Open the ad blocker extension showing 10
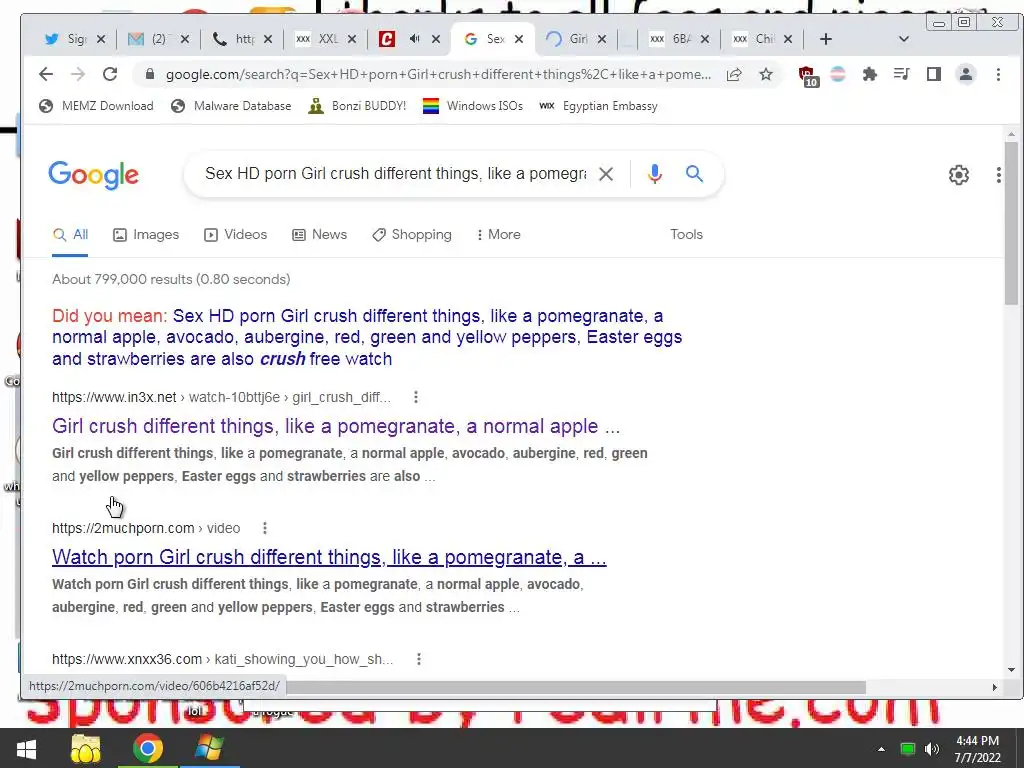The image size is (1024, 768). tap(808, 75)
